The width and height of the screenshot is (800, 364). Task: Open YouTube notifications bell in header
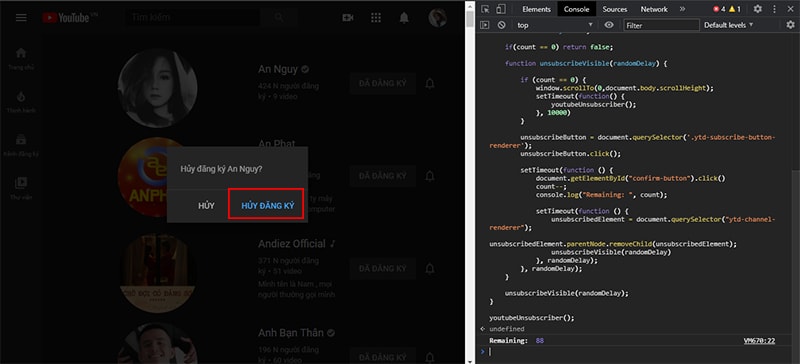404,18
